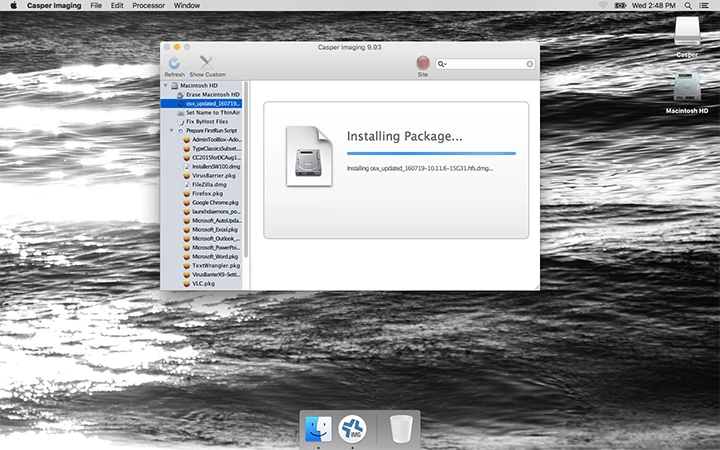Click the Erase Macintosh HD row icon
Image resolution: width=720 pixels, height=450 pixels.
pyautogui.click(x=180, y=95)
